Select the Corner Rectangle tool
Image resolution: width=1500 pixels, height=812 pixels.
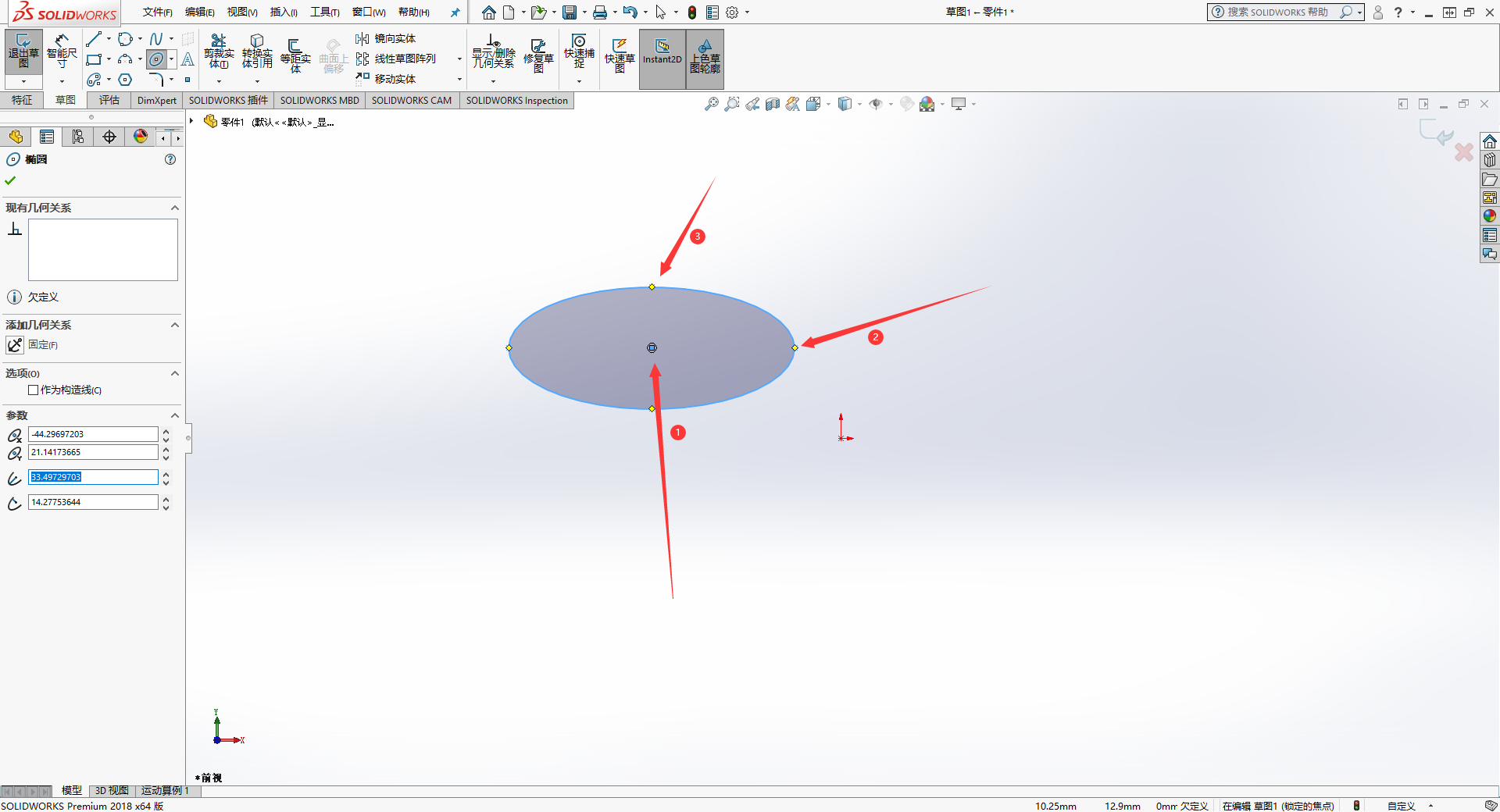coord(94,59)
